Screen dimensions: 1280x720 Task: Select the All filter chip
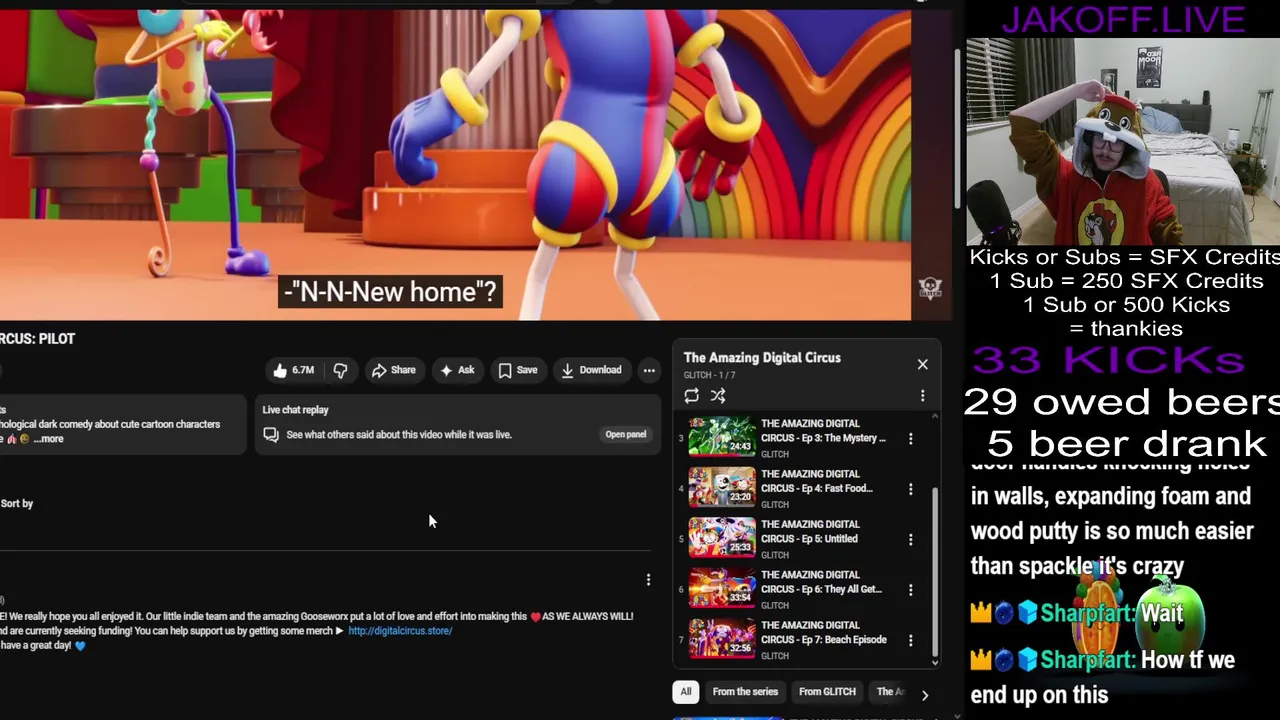(x=686, y=692)
